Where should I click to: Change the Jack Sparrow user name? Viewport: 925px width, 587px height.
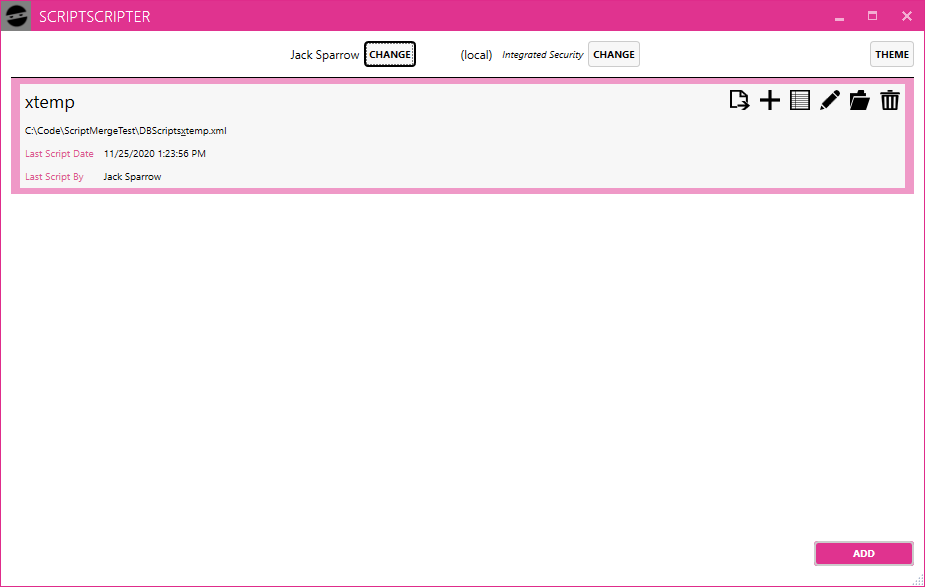[390, 54]
